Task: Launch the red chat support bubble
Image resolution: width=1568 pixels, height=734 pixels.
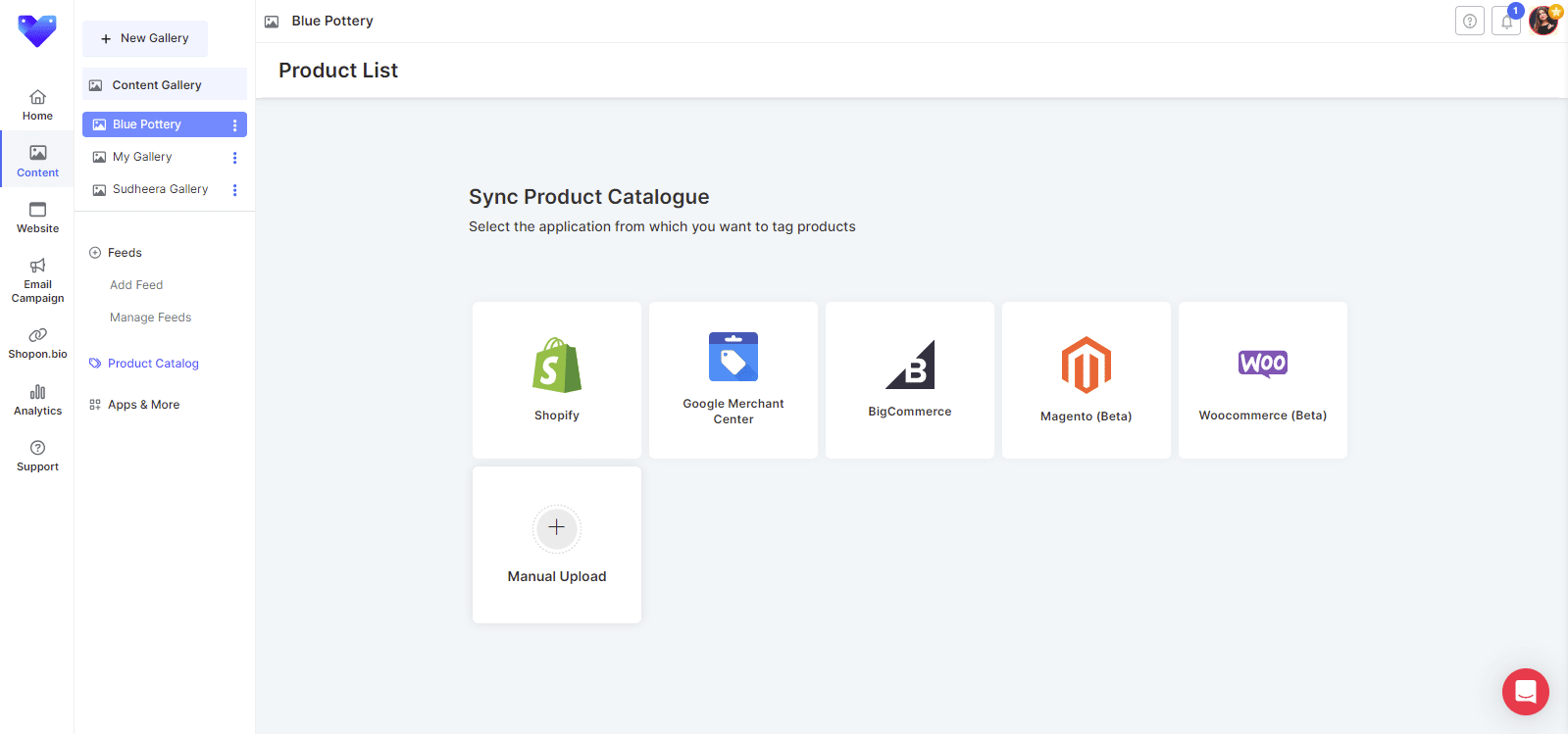Action: [1525, 692]
